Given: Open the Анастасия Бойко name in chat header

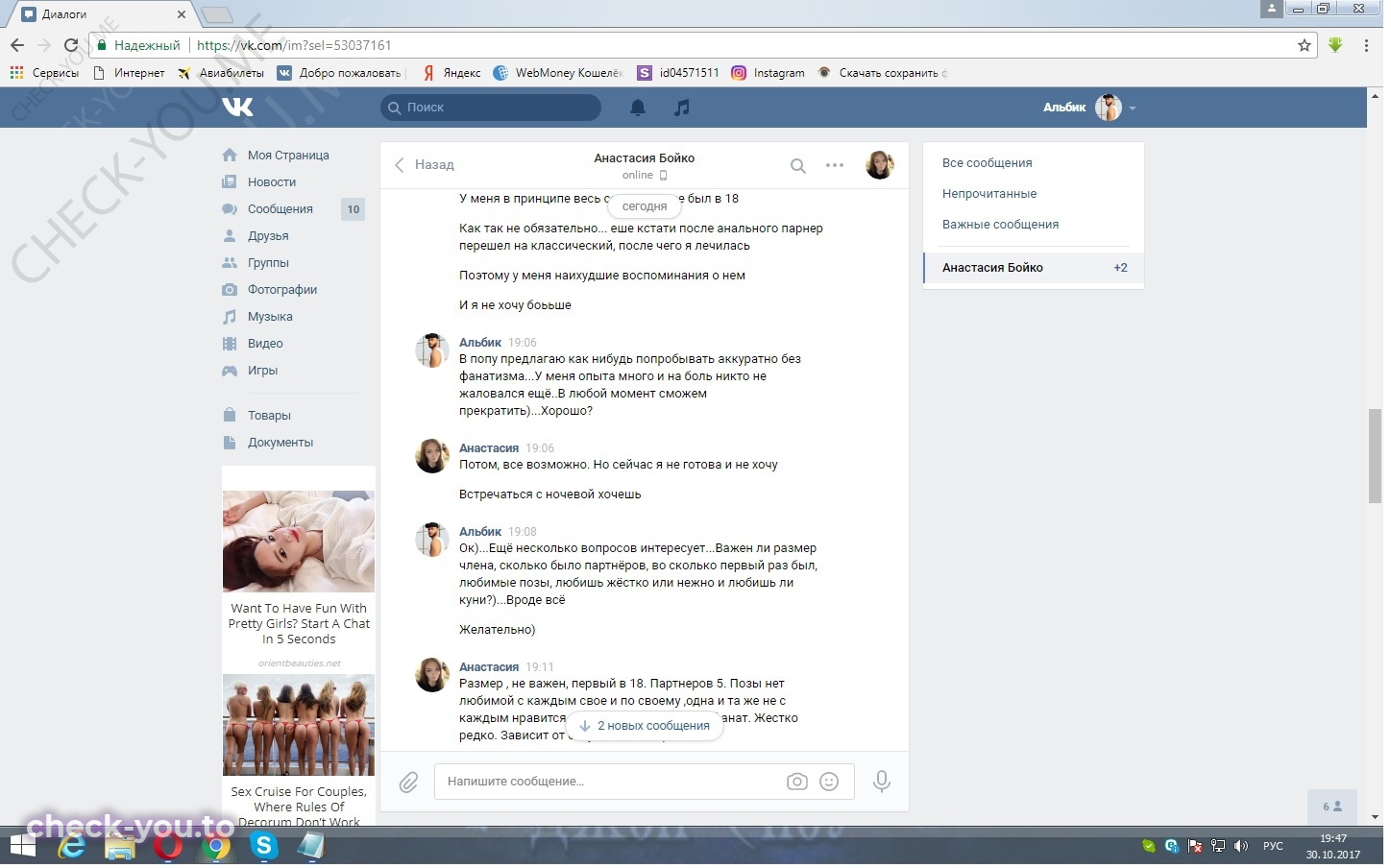Looking at the screenshot, I should point(645,158).
